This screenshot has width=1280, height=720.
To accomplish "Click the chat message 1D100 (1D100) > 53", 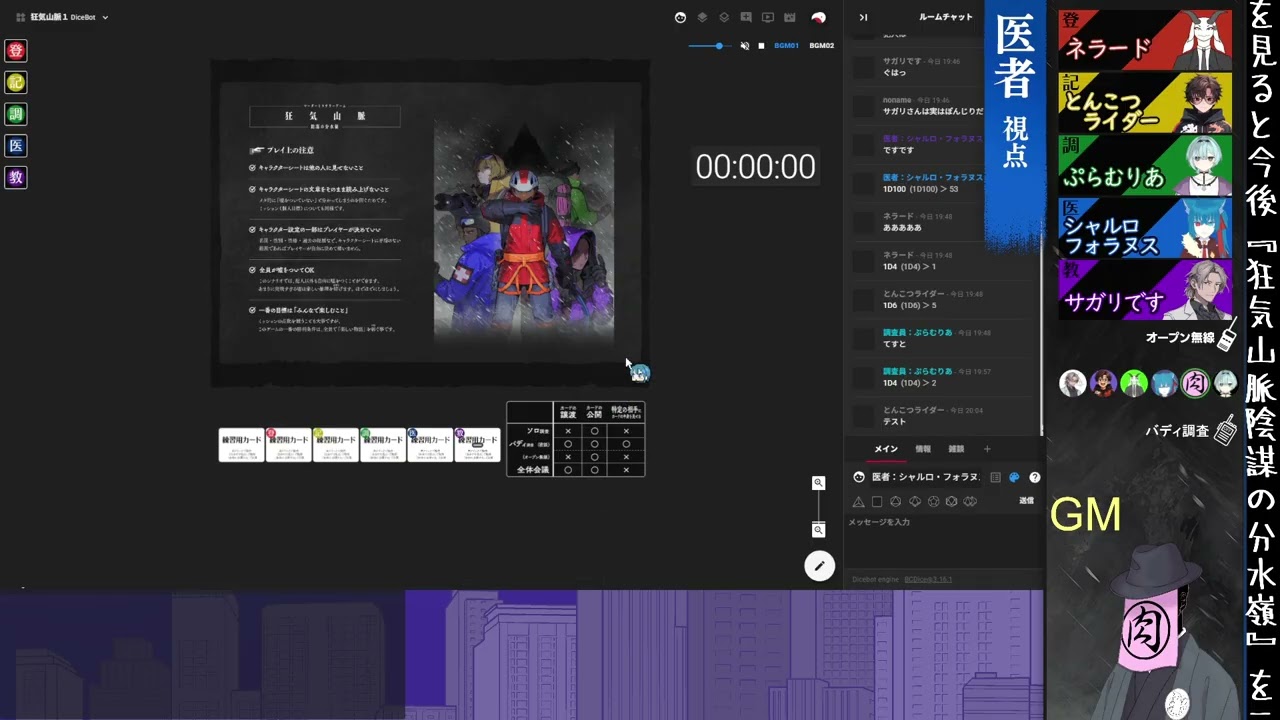I will [x=920, y=189].
